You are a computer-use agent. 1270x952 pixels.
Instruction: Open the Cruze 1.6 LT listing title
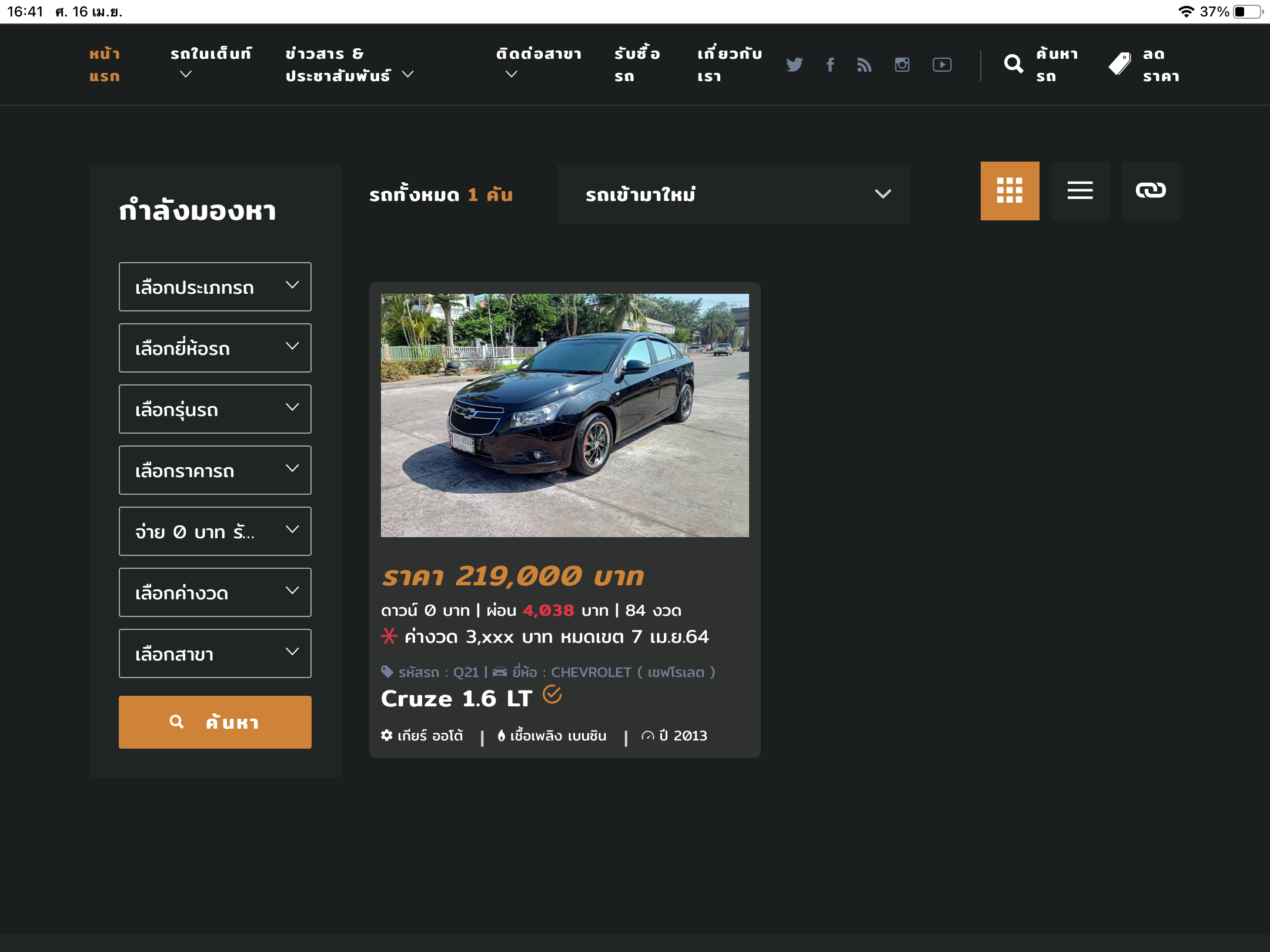pyautogui.click(x=457, y=699)
